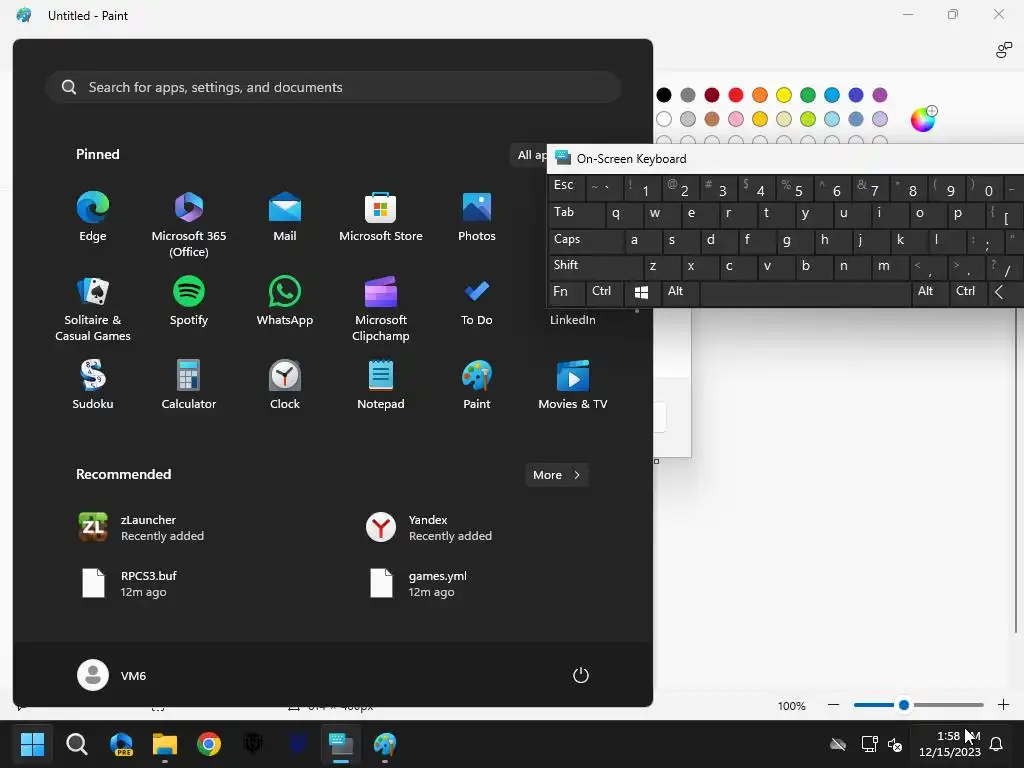1024x768 pixels.
Task: Switch to On-Screen Keyboard in taskbar
Action: coord(341,744)
